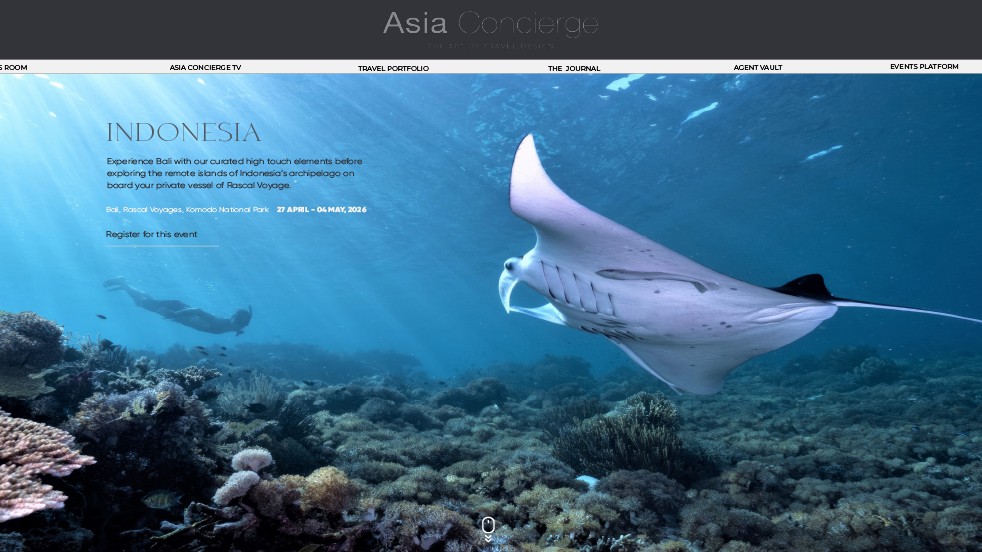Image resolution: width=982 pixels, height=552 pixels.
Task: Click the scroll-down mouse icon
Action: click(x=488, y=524)
